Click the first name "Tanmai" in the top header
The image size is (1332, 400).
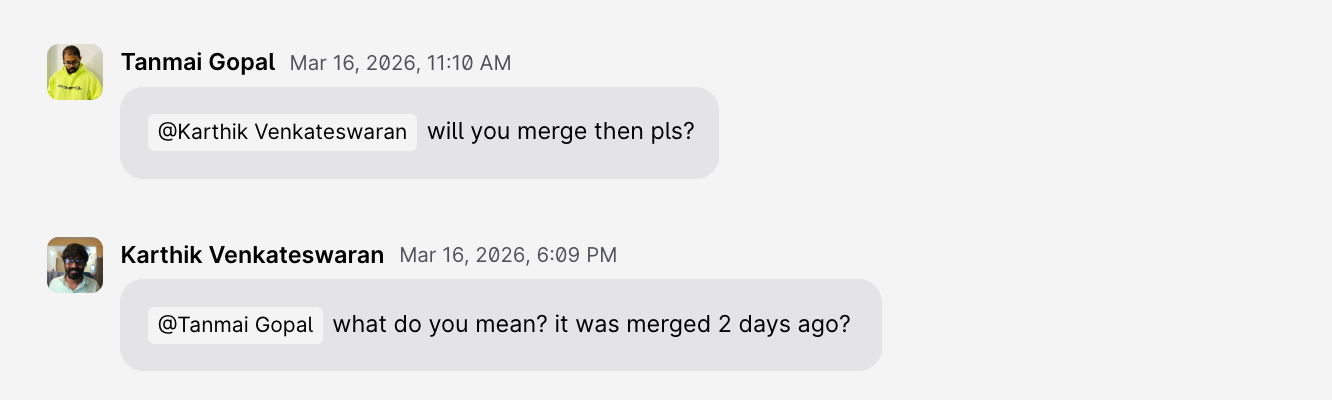(x=163, y=62)
